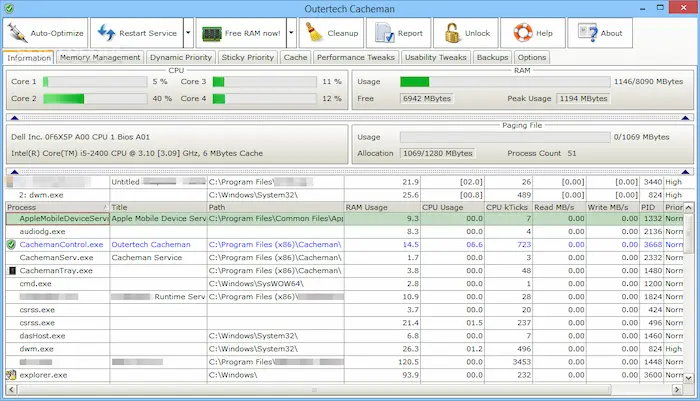Click scroll up arrow of process list
700x401 pixels.
(688, 207)
